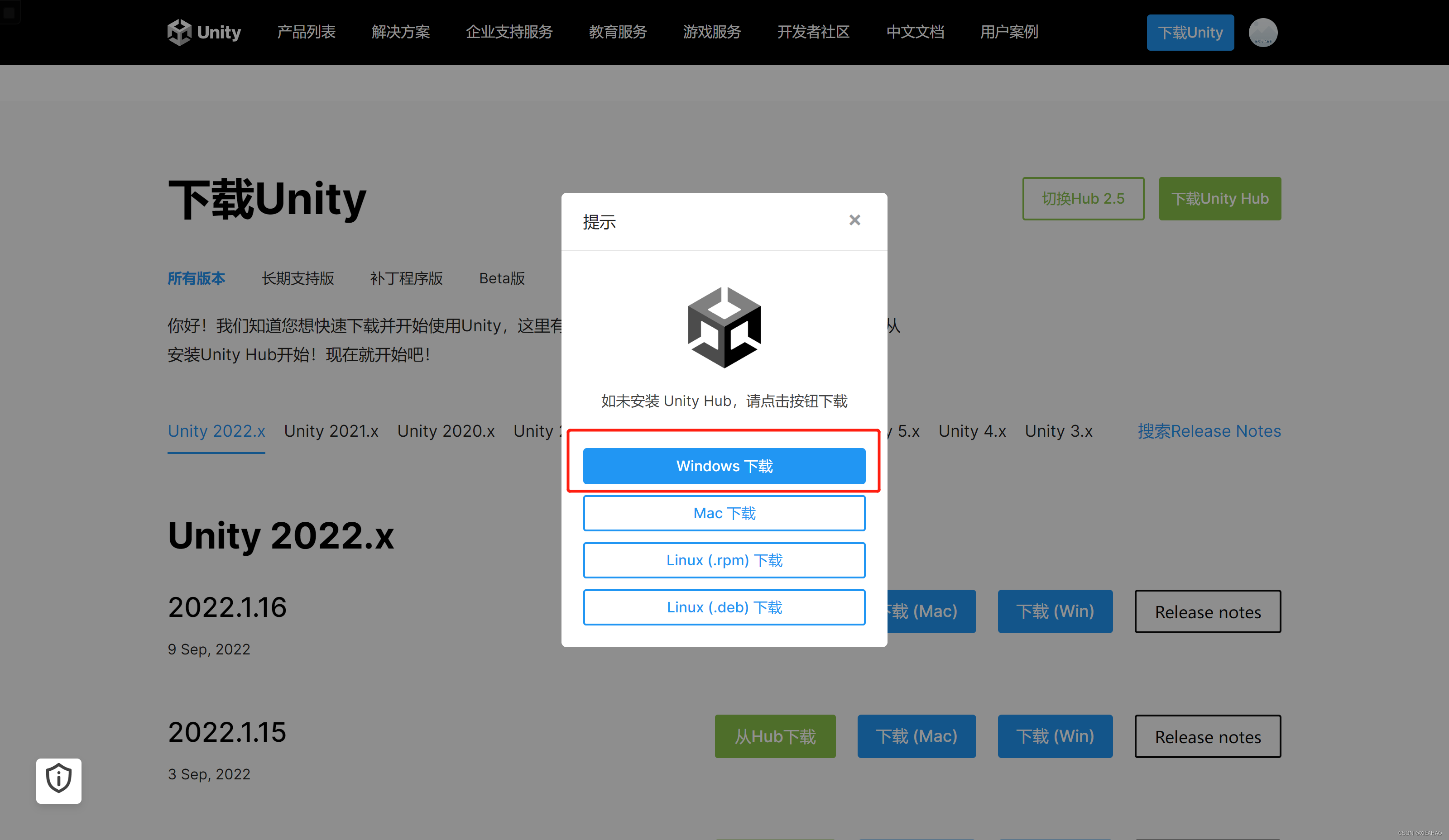
Task: Click the Windows 下载 button
Action: point(724,466)
